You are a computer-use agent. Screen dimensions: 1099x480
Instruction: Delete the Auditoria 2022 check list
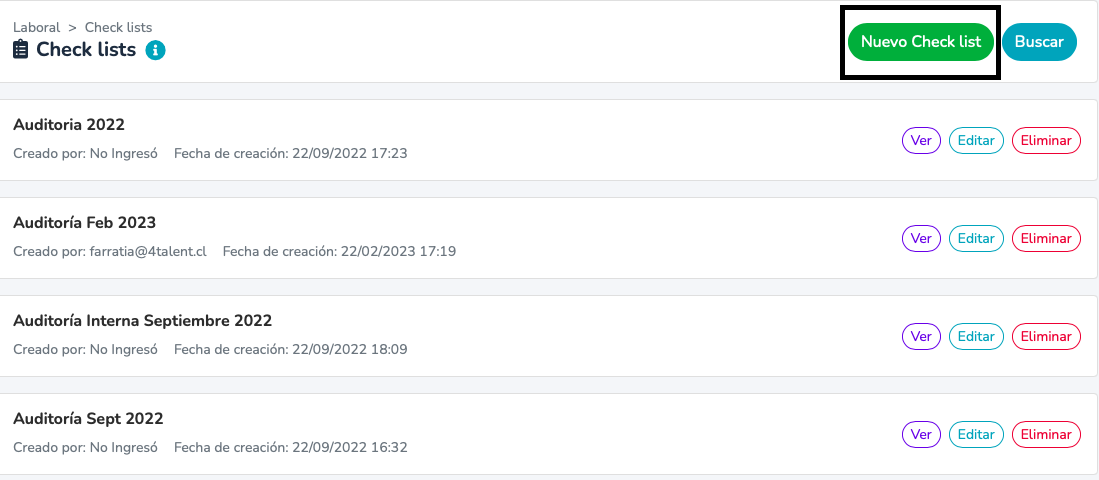[x=1046, y=140]
